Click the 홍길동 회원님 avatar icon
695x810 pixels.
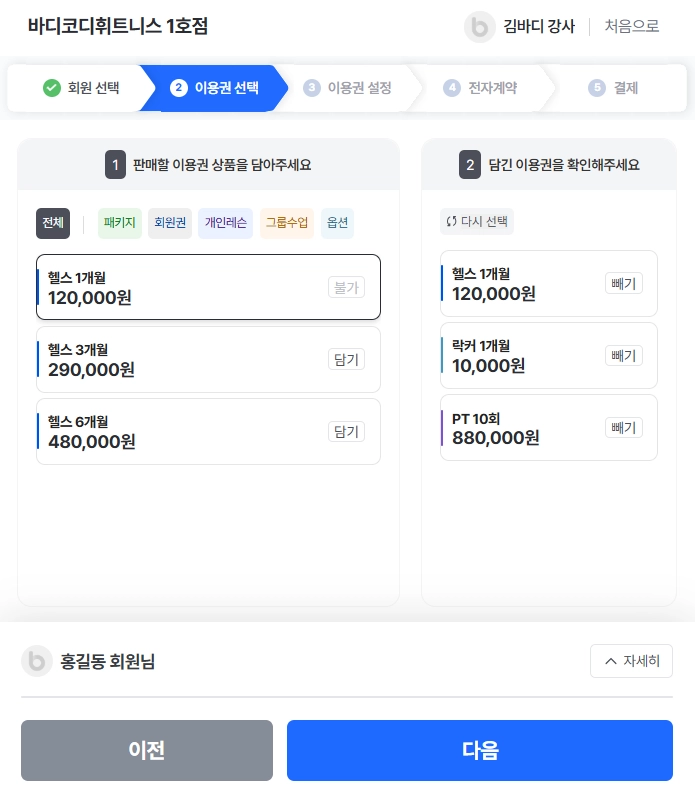(37, 661)
